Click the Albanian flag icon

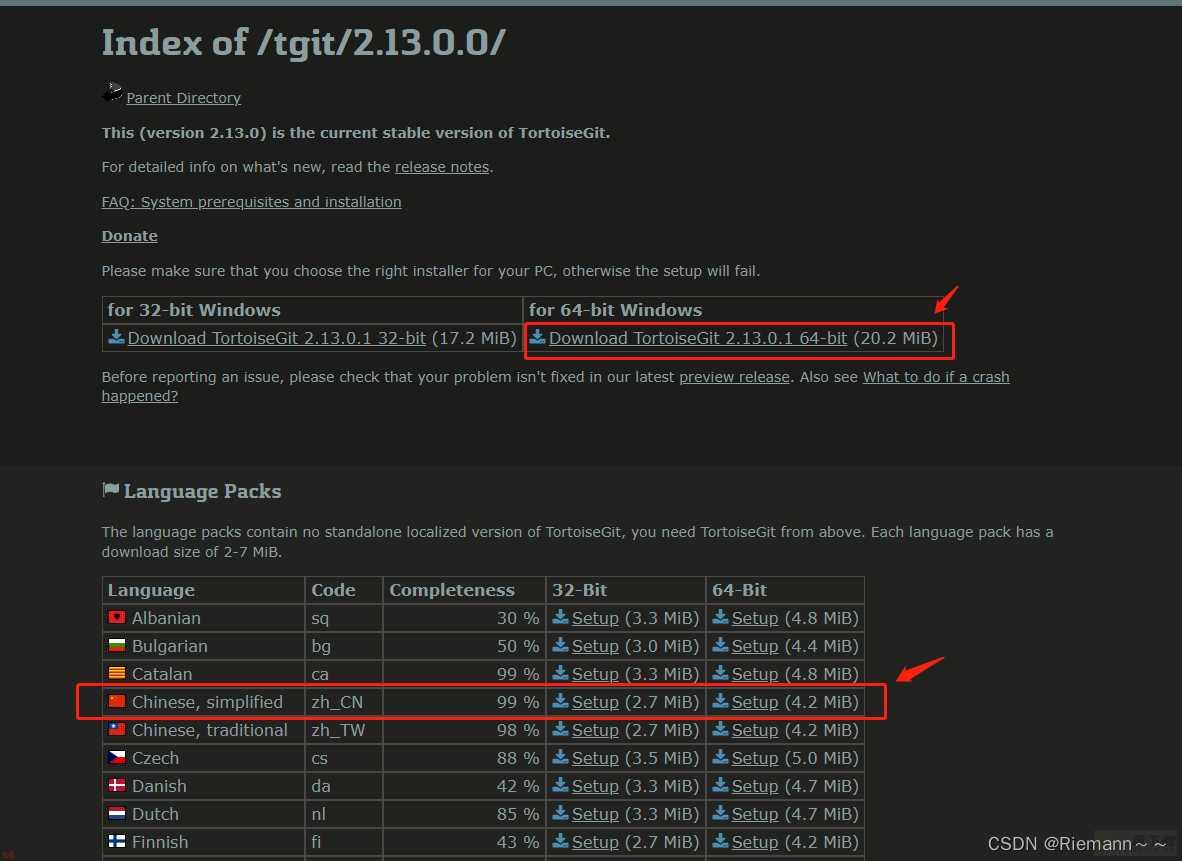pyautogui.click(x=117, y=617)
